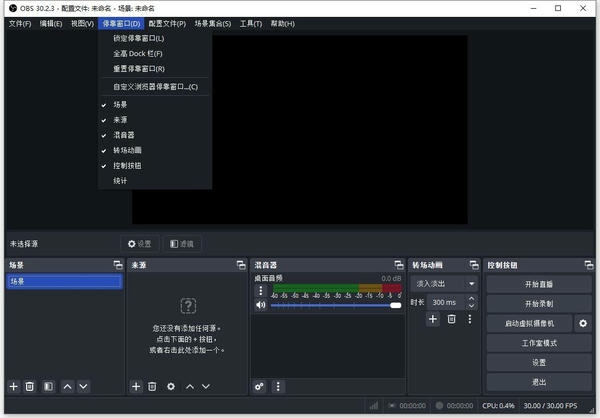Increase duration with up stepper arrow
The height and width of the screenshot is (418, 600).
tap(471, 299)
